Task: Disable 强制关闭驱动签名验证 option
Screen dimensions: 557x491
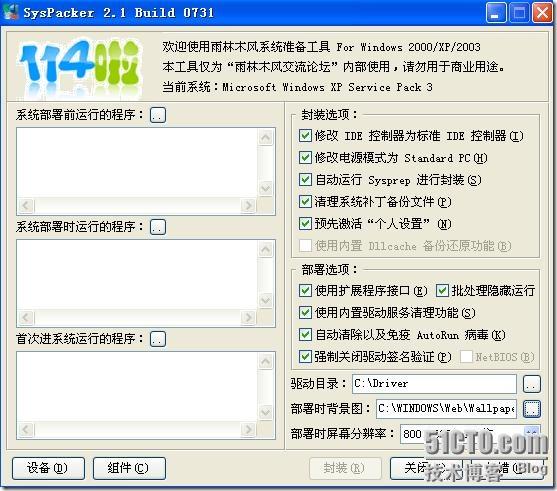Action: (x=305, y=356)
